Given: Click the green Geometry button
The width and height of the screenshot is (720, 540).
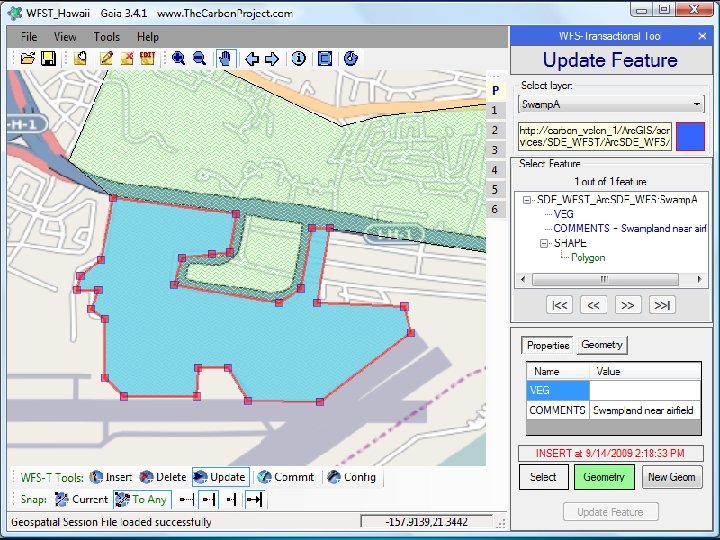Looking at the screenshot, I should [x=604, y=477].
